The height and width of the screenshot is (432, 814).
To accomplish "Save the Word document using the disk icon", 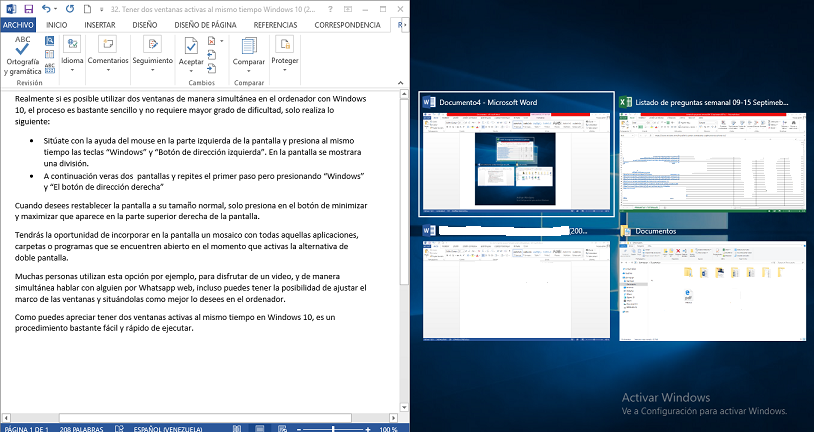I will (29, 9).
